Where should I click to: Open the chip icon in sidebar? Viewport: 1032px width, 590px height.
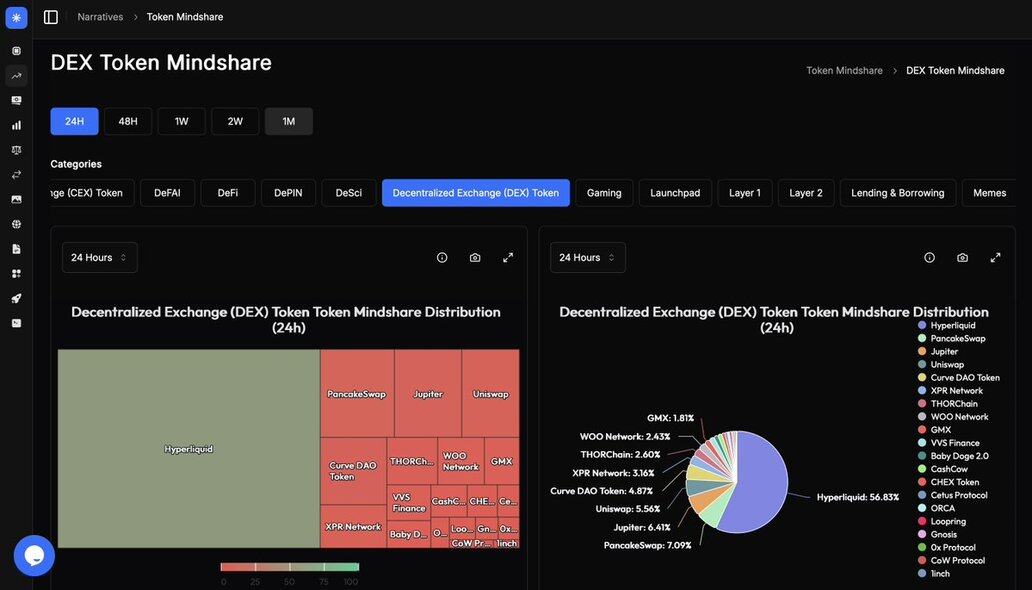tap(16, 51)
